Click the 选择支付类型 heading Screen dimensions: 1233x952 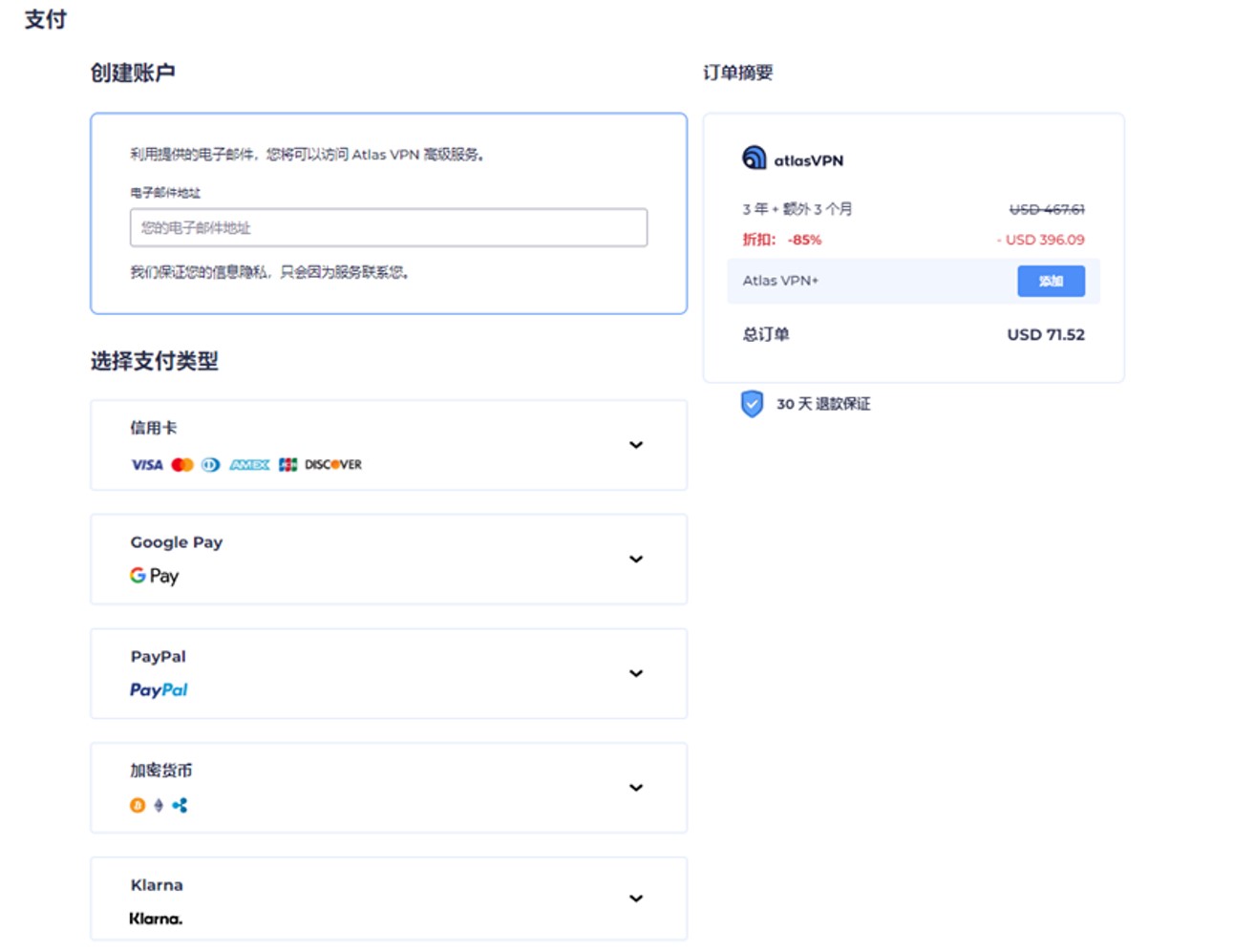[155, 361]
